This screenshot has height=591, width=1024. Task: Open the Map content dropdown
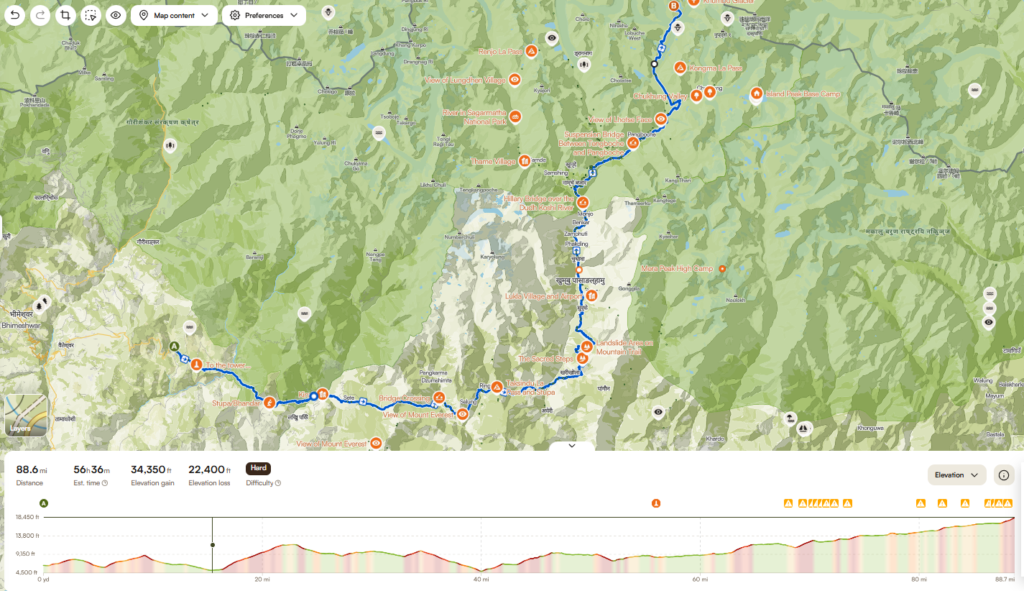[174, 15]
